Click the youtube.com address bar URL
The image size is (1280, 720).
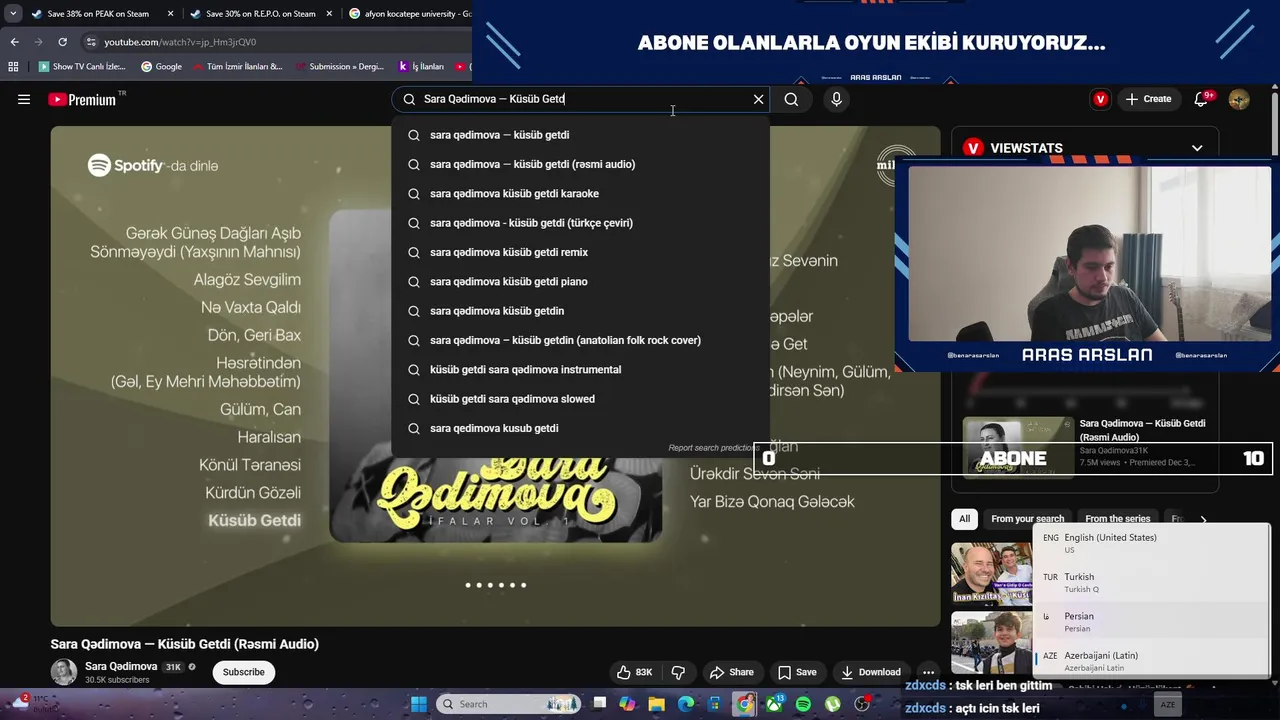click(x=180, y=42)
